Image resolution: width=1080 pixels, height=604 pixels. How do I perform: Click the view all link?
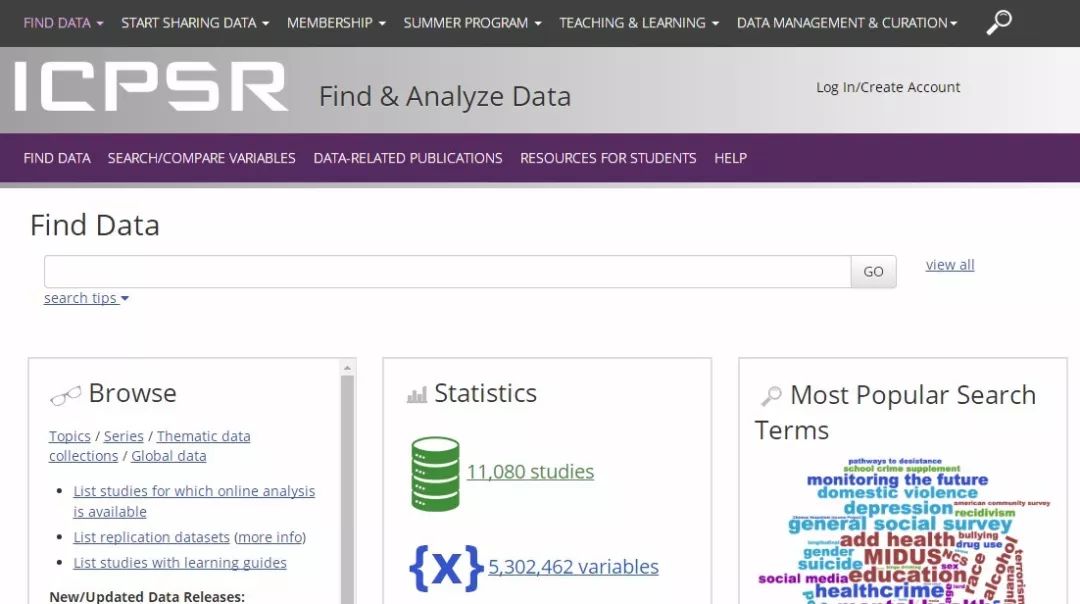[950, 265]
